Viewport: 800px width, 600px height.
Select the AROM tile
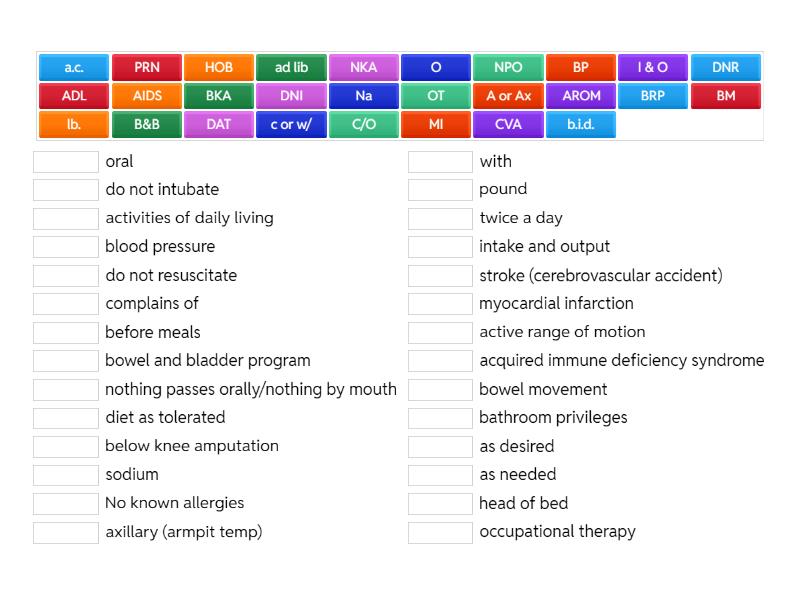click(581, 96)
